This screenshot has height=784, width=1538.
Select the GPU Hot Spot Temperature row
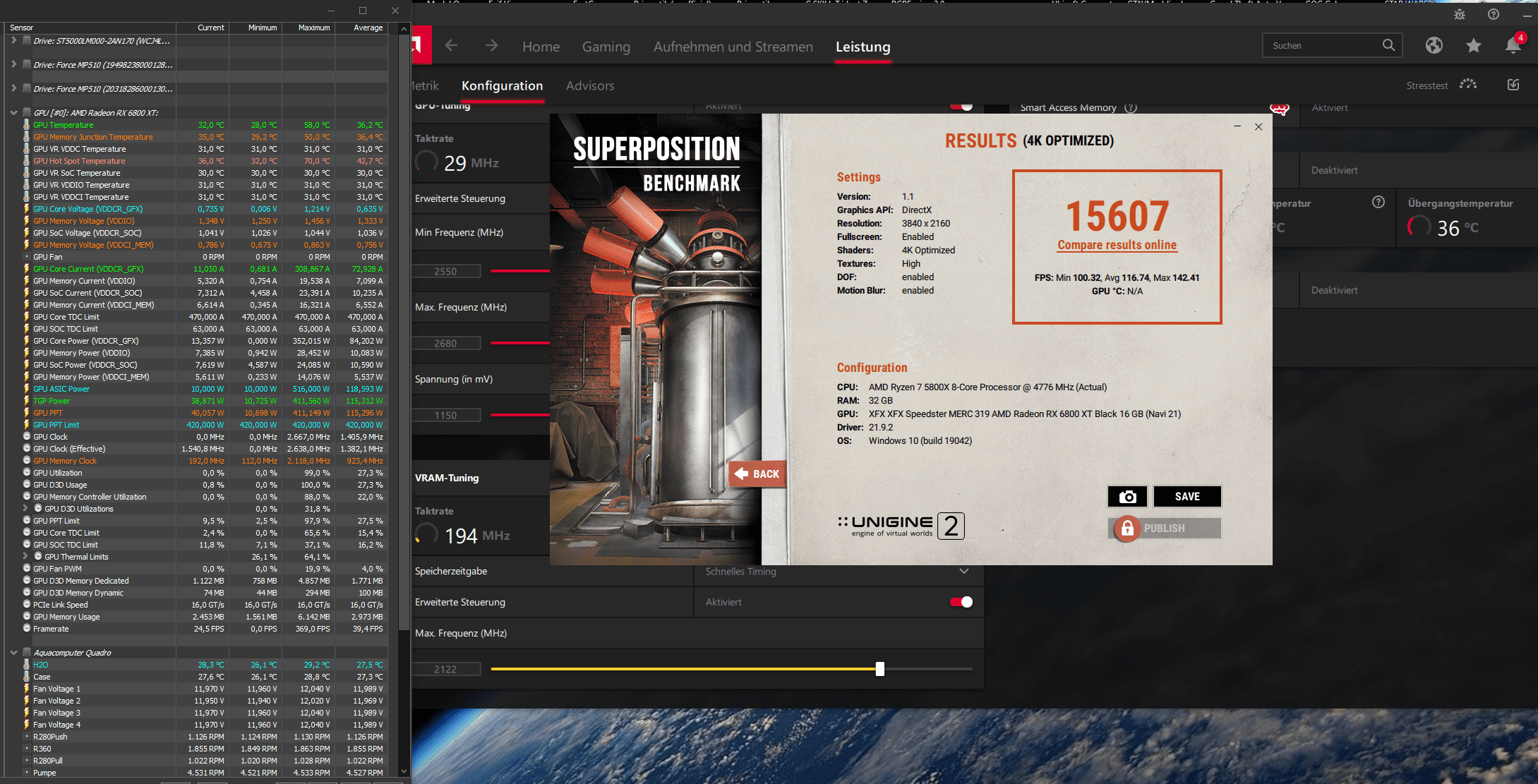pos(196,161)
